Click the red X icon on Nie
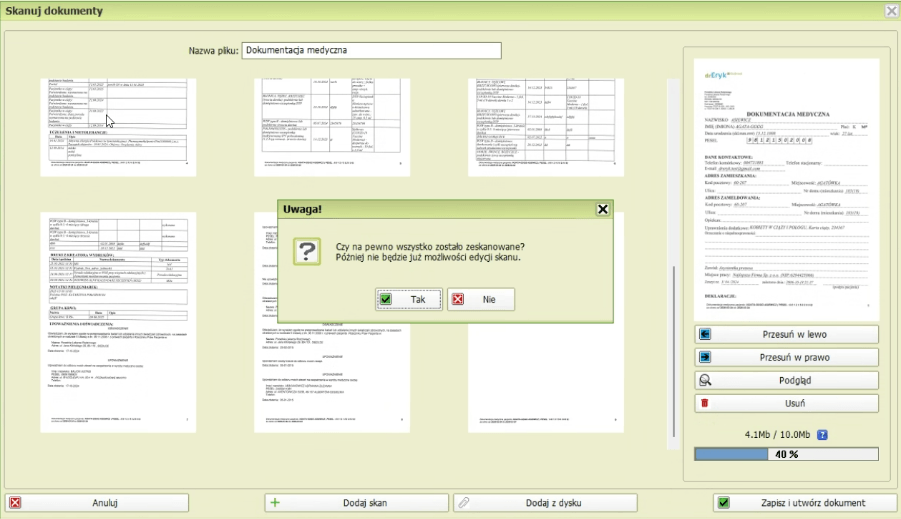901x519 pixels. [458, 299]
